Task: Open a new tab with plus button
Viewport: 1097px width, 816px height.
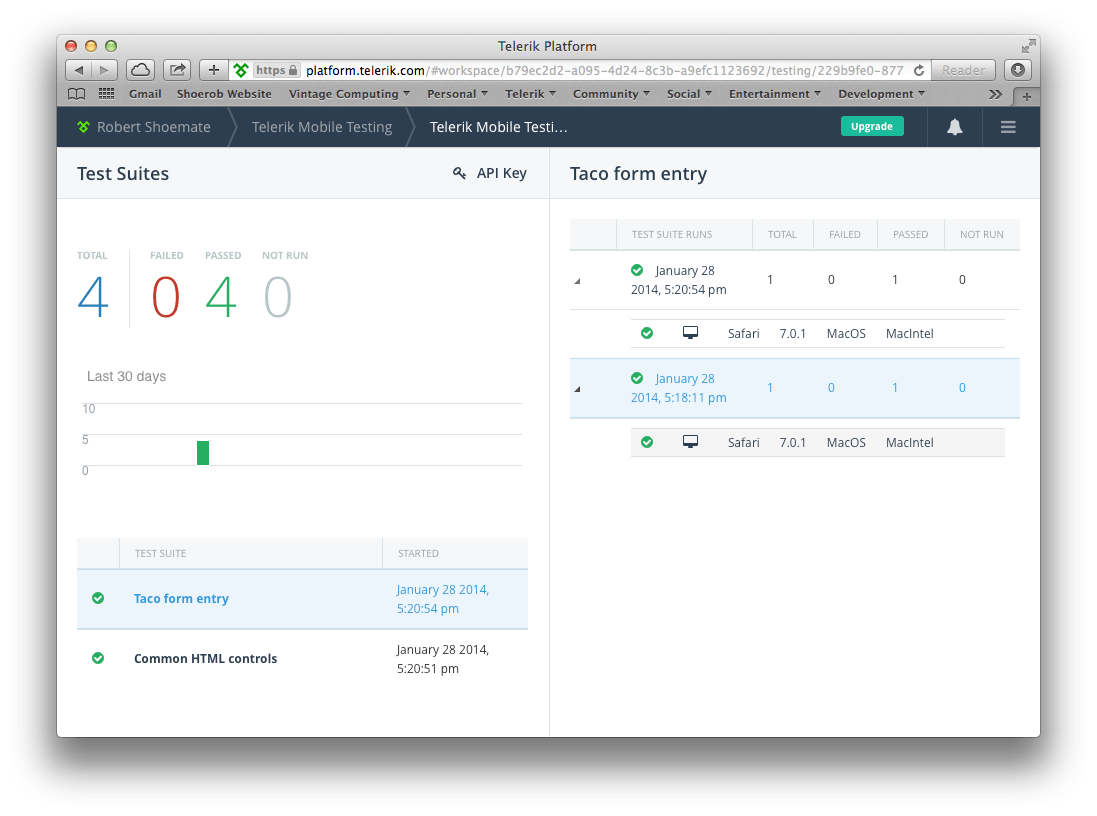Action: tap(1026, 97)
